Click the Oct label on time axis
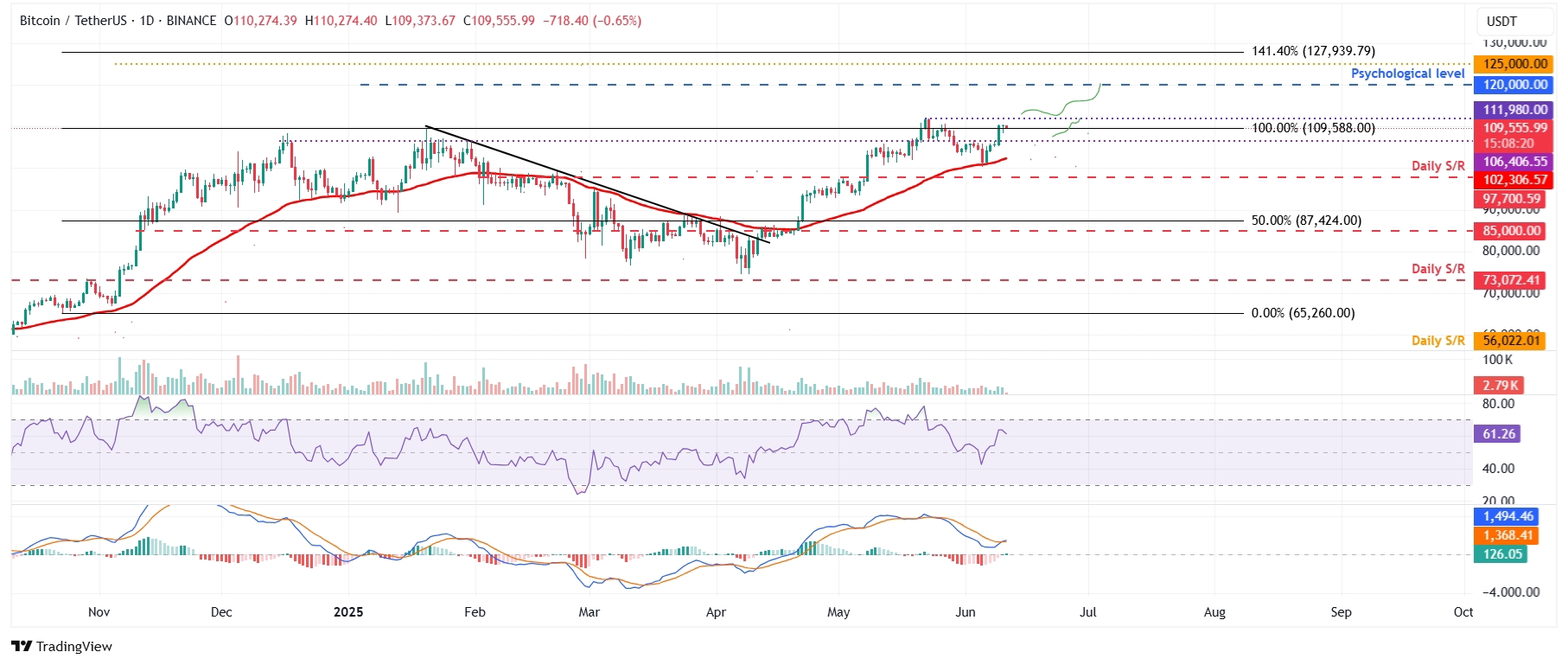This screenshot has width=1568, height=665. coord(1463,612)
